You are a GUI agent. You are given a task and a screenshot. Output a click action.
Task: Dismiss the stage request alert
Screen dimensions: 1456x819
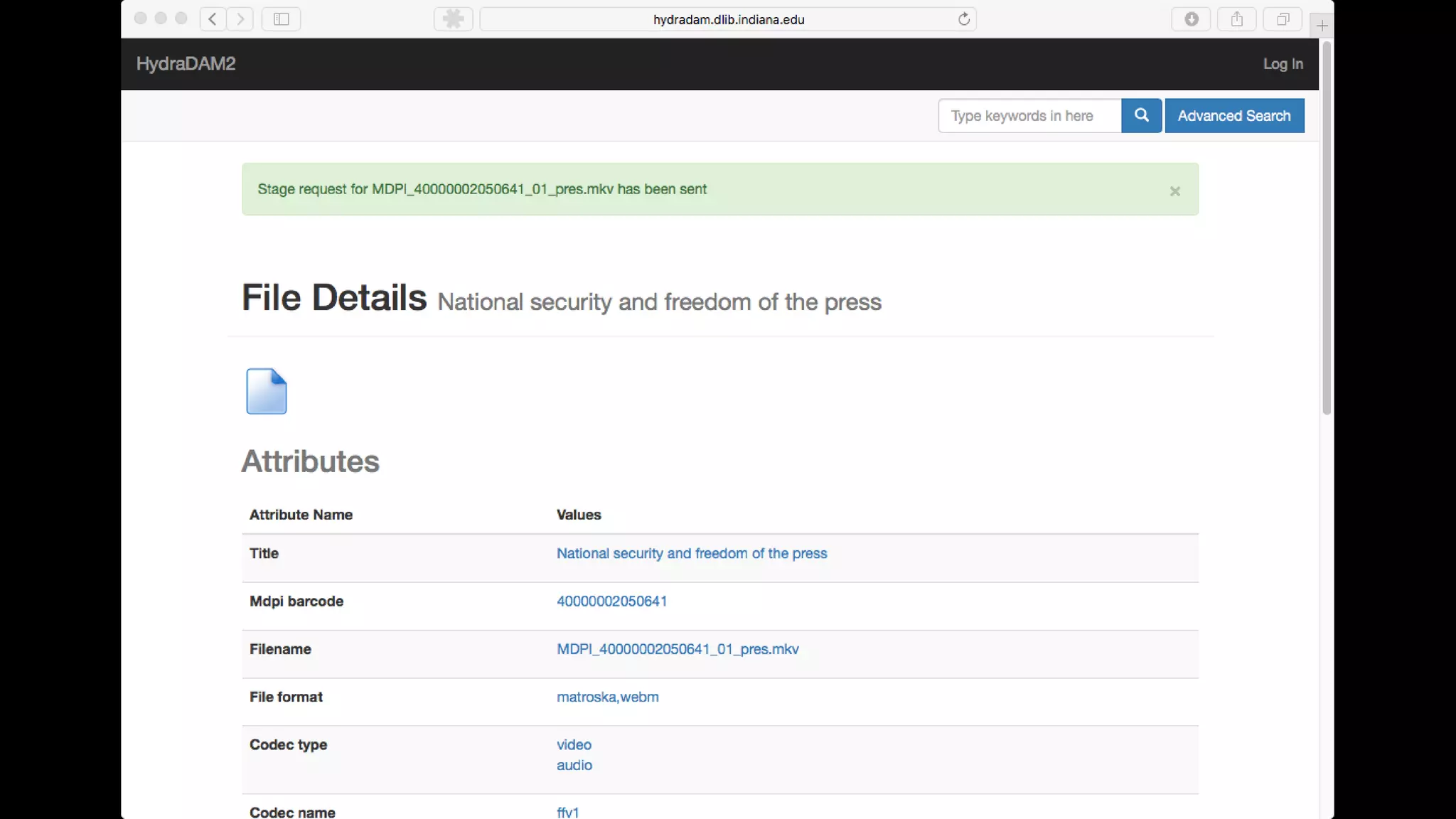pos(1174,191)
